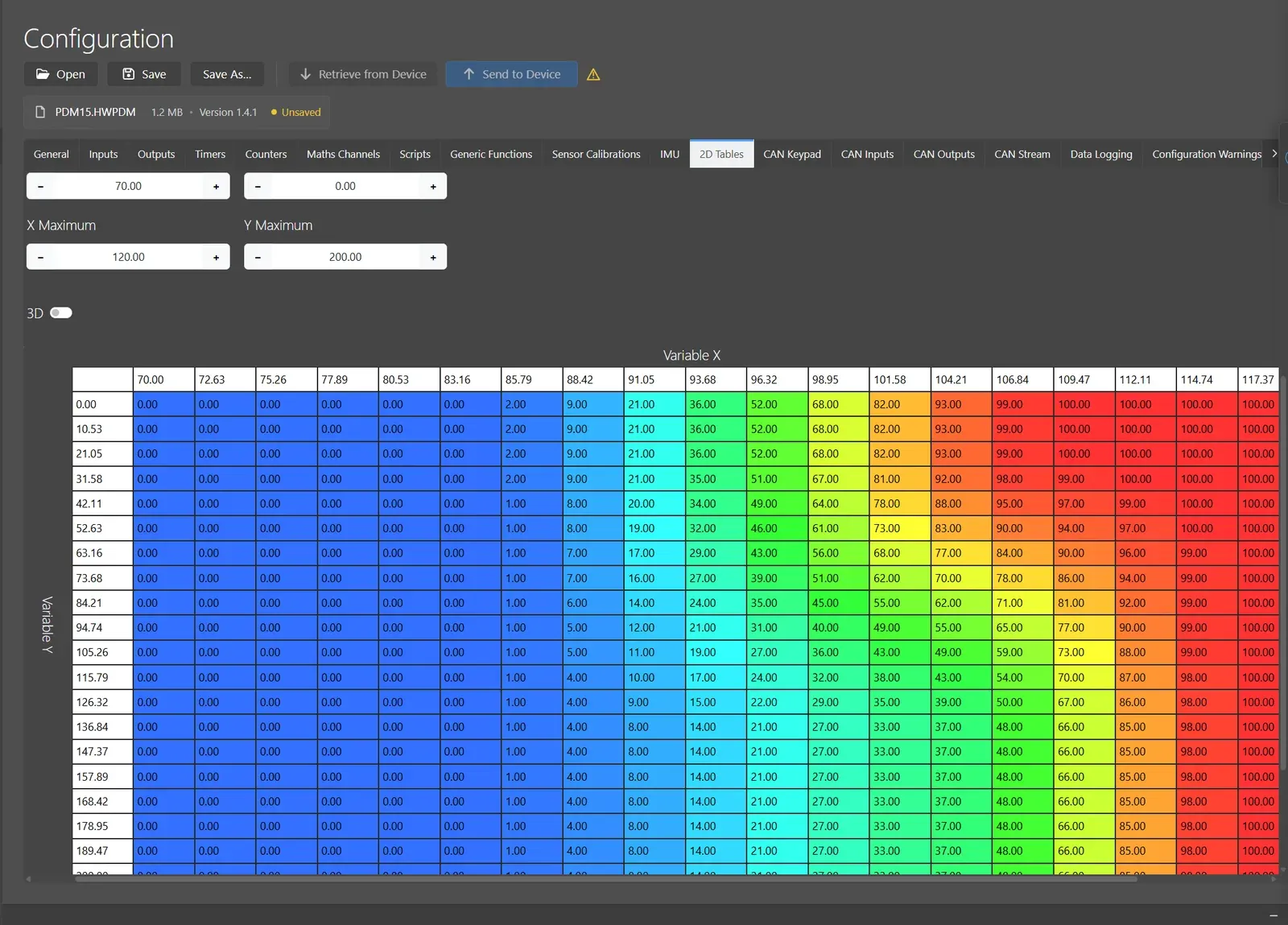This screenshot has height=925, width=1288.
Task: Click the Save As... button
Action: click(227, 74)
